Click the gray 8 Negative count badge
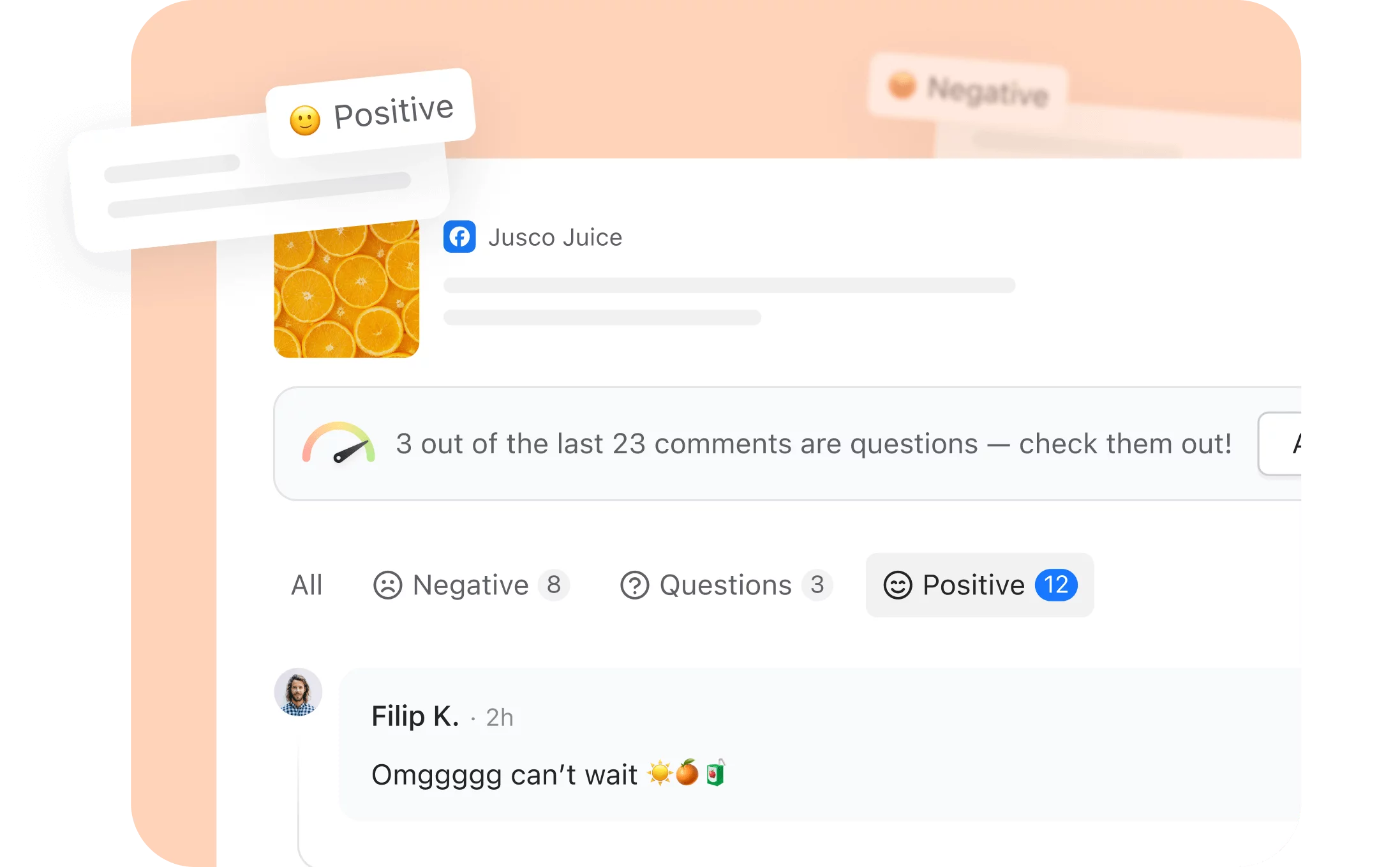The image size is (1400, 867). click(553, 585)
